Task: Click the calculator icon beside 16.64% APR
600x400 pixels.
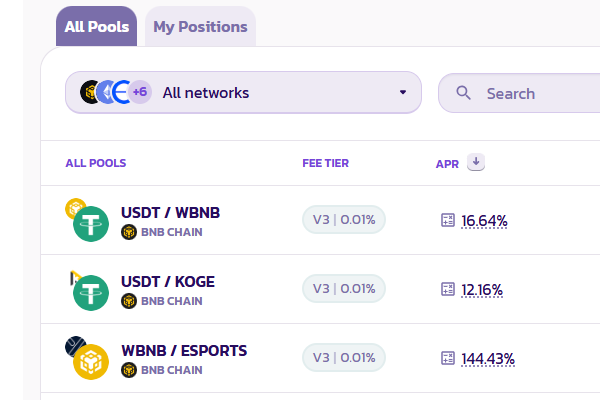Action: pos(448,220)
